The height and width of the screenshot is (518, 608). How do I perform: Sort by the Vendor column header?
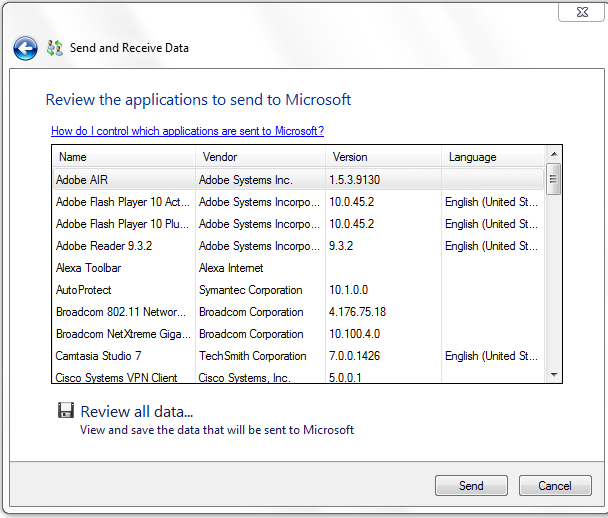(260, 157)
